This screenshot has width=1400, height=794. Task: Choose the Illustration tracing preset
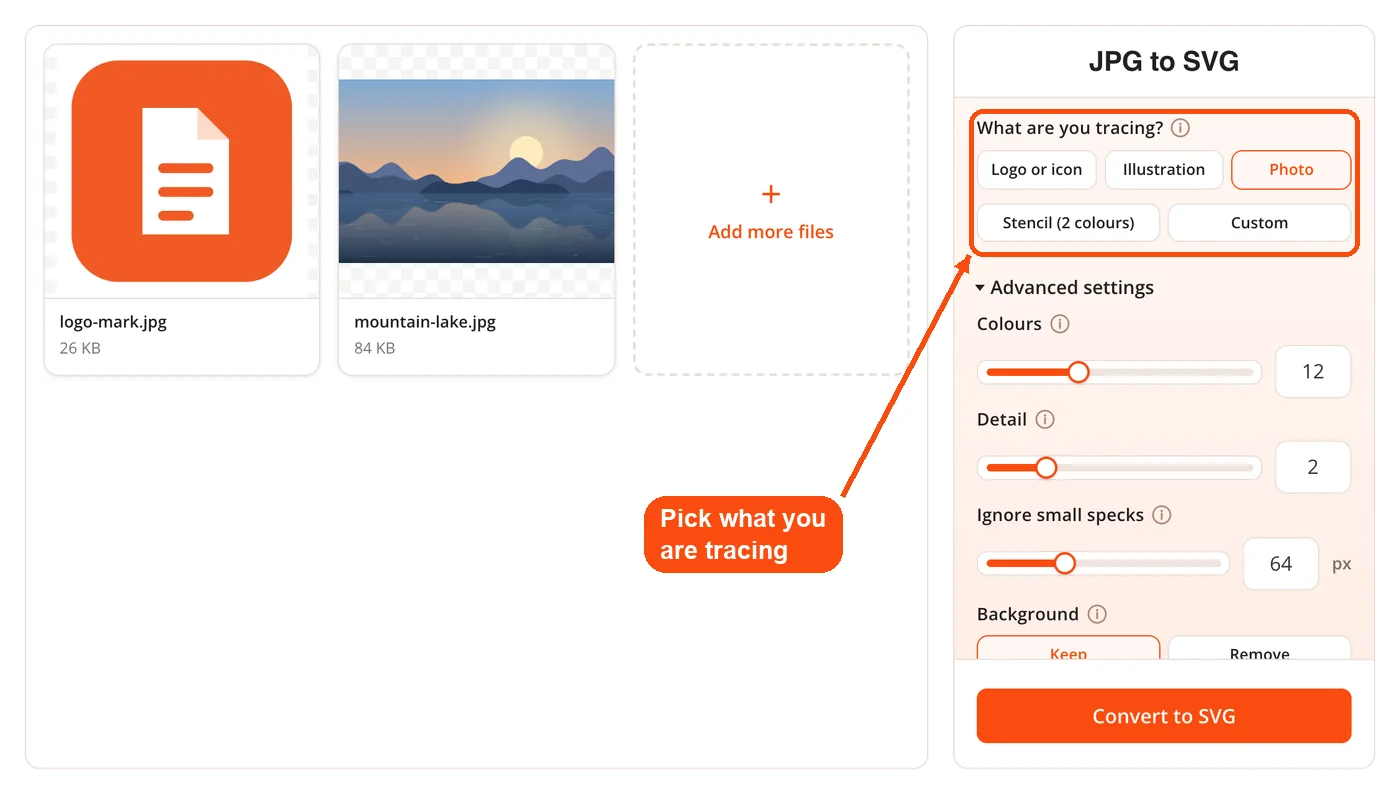click(1164, 170)
